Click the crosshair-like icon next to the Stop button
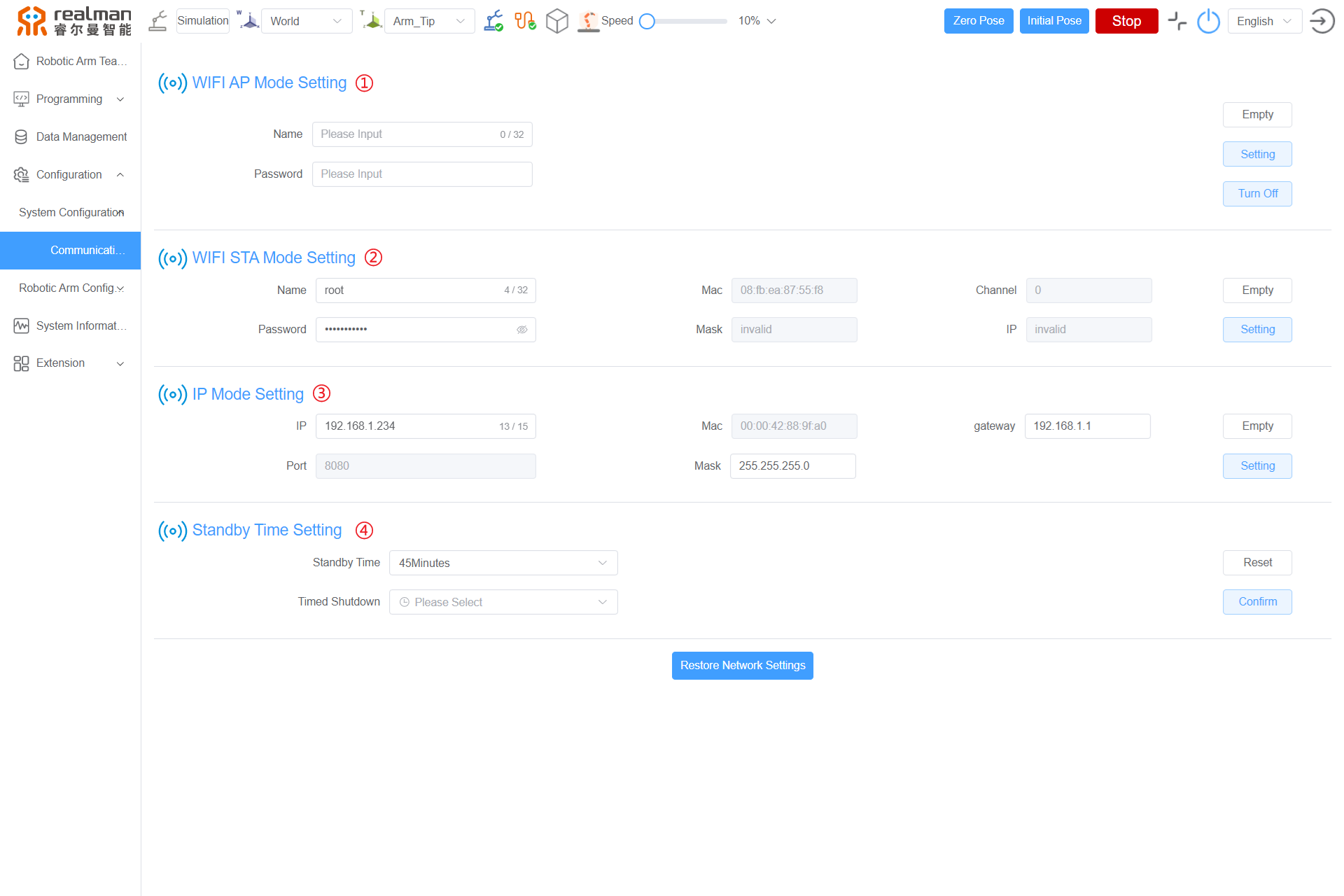 (x=1177, y=21)
